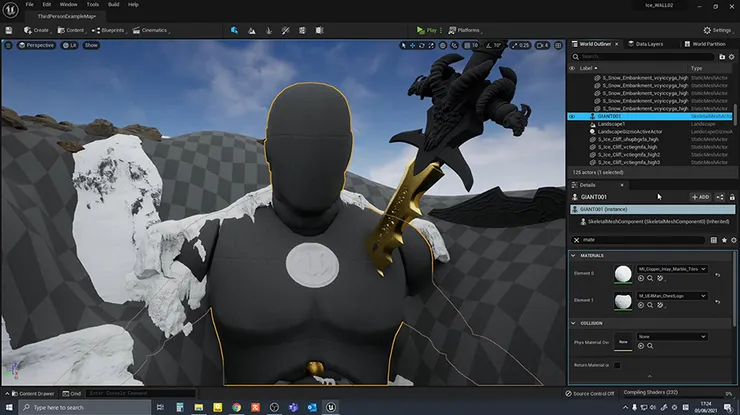Toggle grid snapping value 10 button

pyautogui.click(x=471, y=45)
